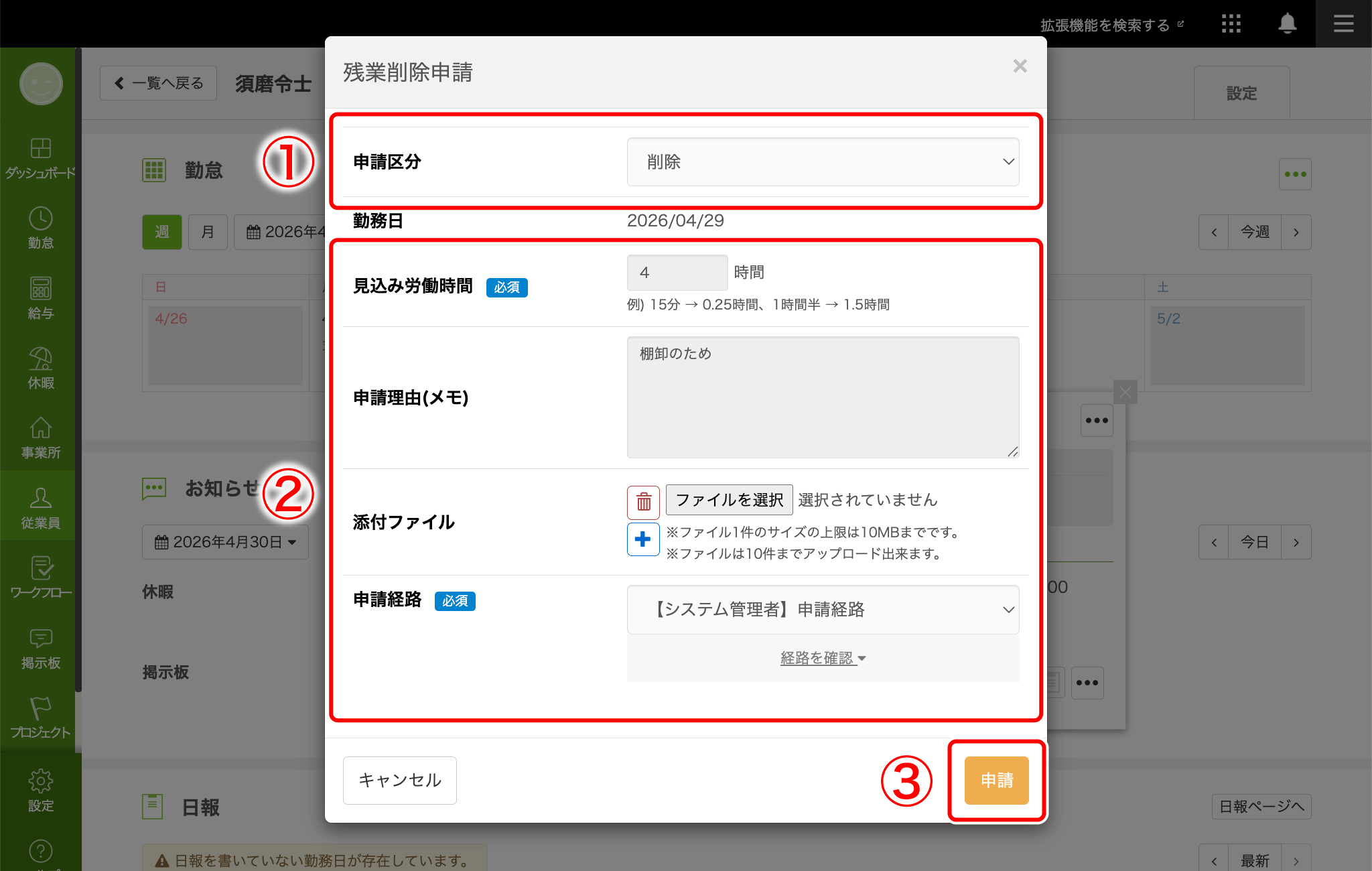The image size is (1372, 871).
Task: Click the 申請理由(メモ) text area
Action: pos(823,397)
